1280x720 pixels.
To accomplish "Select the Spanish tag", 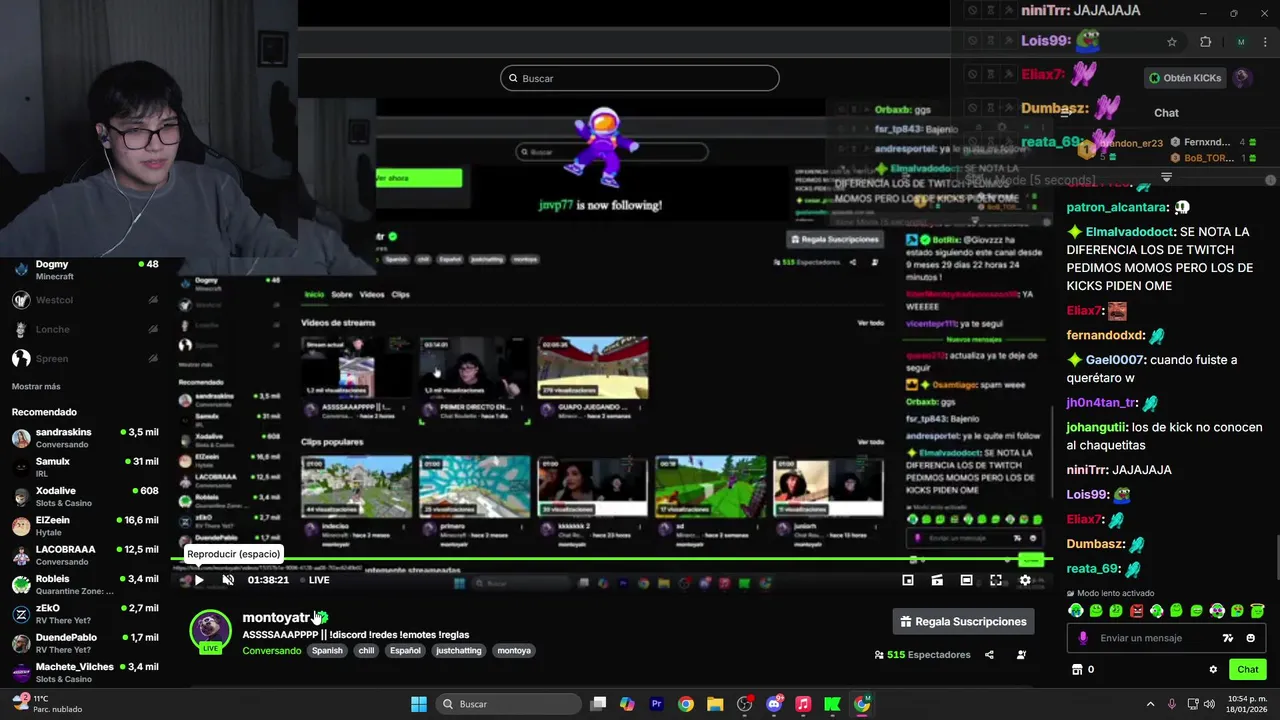I will pos(327,650).
